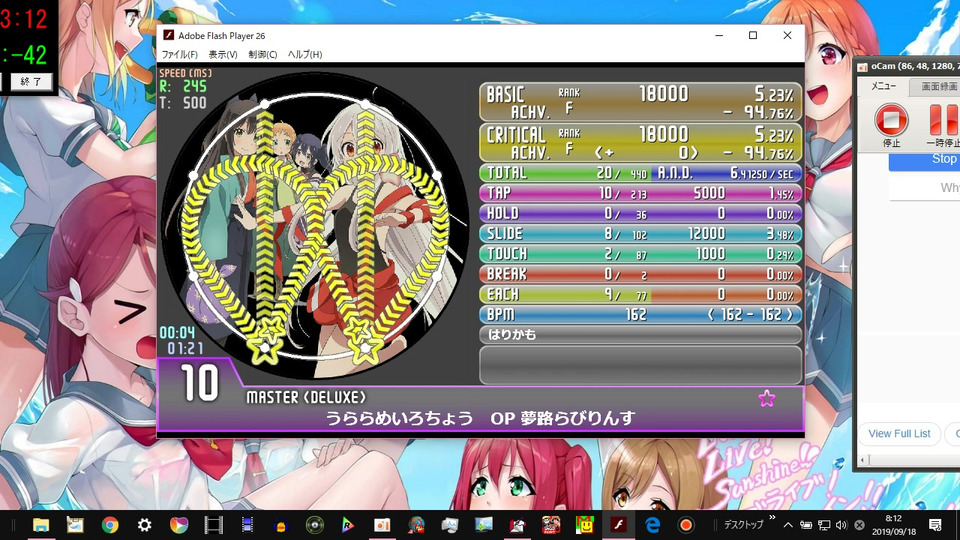
Task: Open Microsoft Edge from the taskbar
Action: (653, 525)
